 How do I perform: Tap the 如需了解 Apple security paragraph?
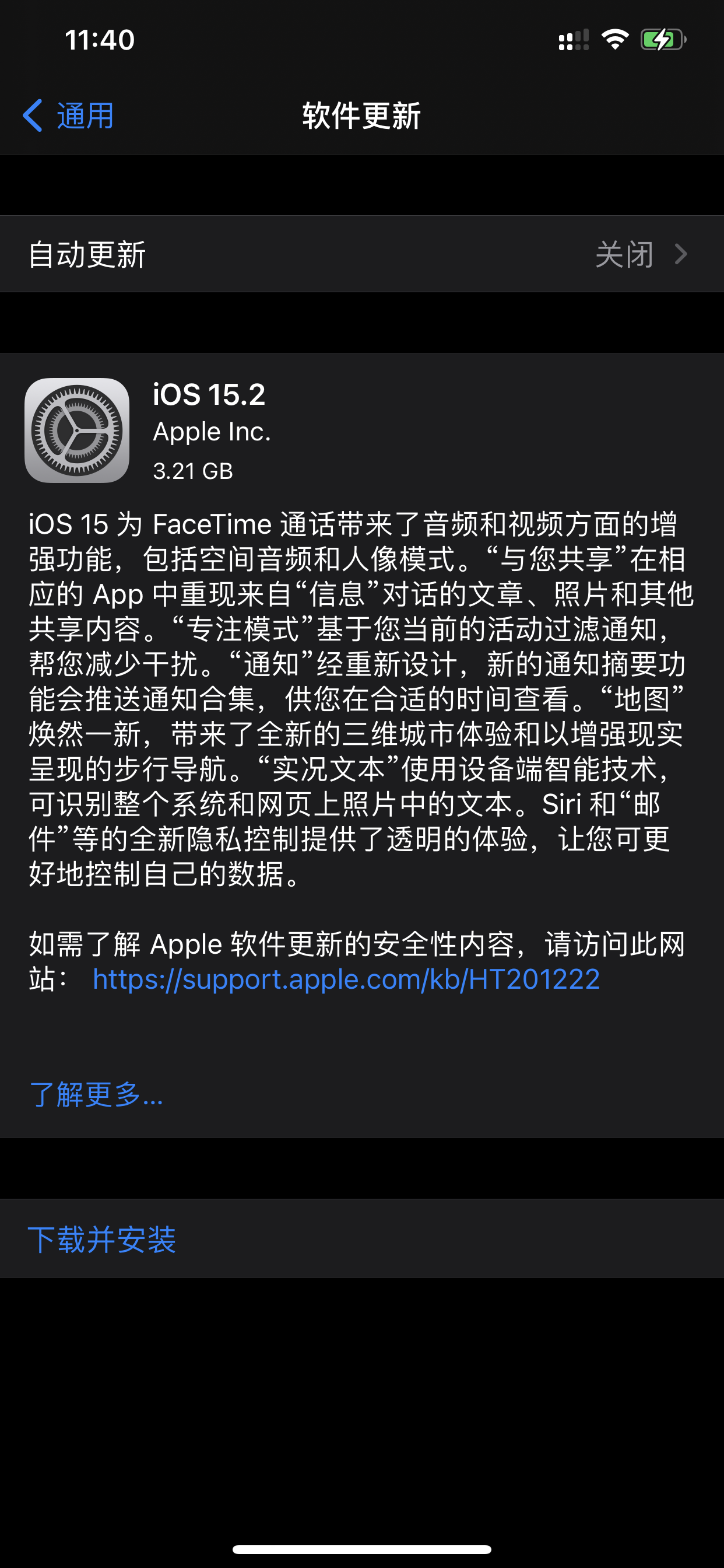(358, 962)
